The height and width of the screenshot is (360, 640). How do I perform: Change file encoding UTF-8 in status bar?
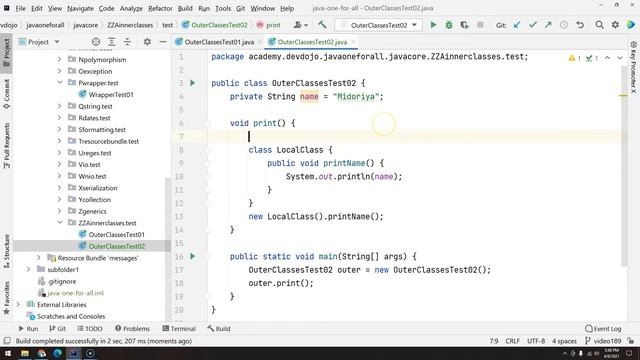(x=536, y=341)
